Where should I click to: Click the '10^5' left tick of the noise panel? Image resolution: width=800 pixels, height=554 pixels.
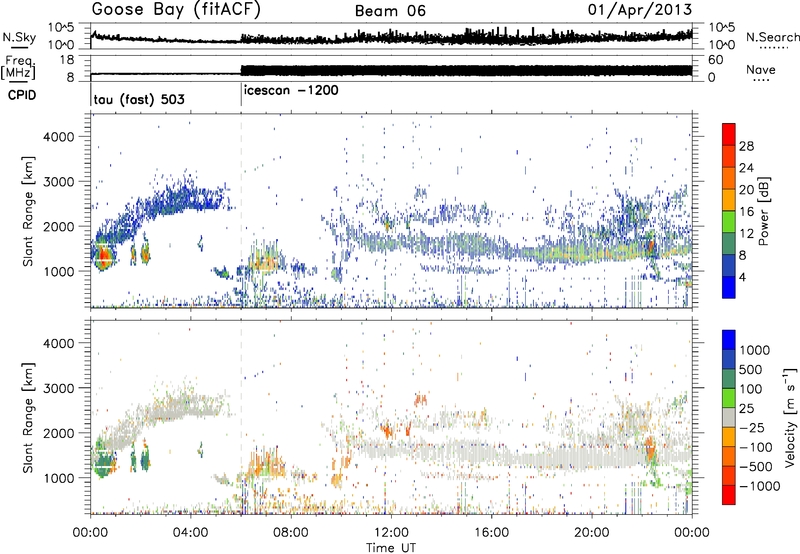[61, 28]
